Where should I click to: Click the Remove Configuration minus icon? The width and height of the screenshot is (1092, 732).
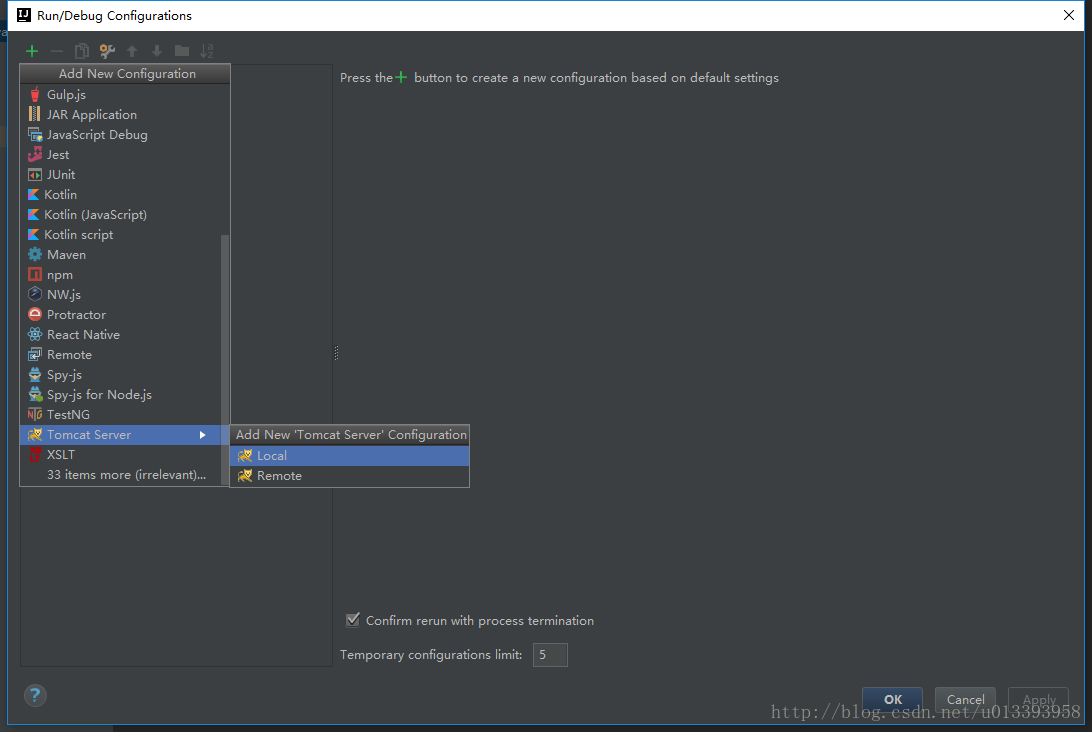point(57,51)
